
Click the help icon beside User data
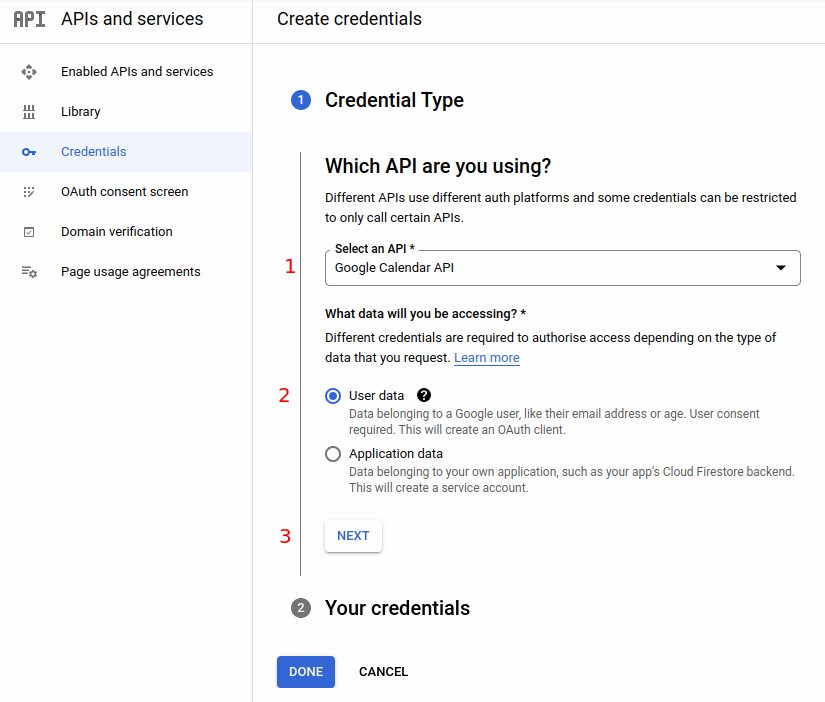[x=424, y=395]
